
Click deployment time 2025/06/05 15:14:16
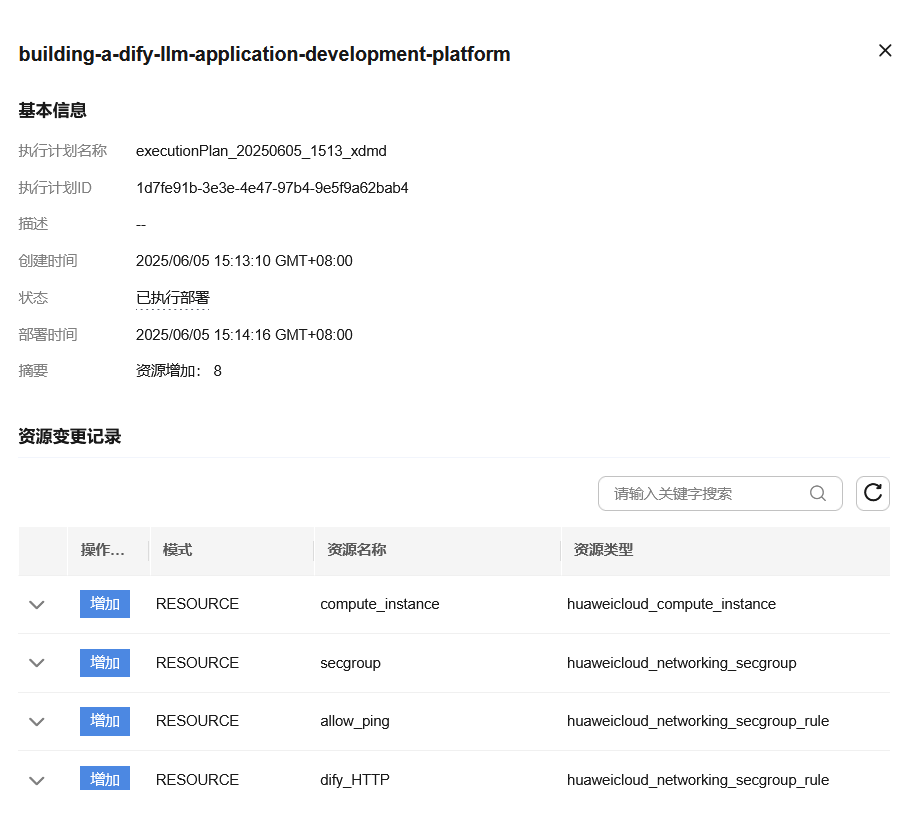pos(244,335)
